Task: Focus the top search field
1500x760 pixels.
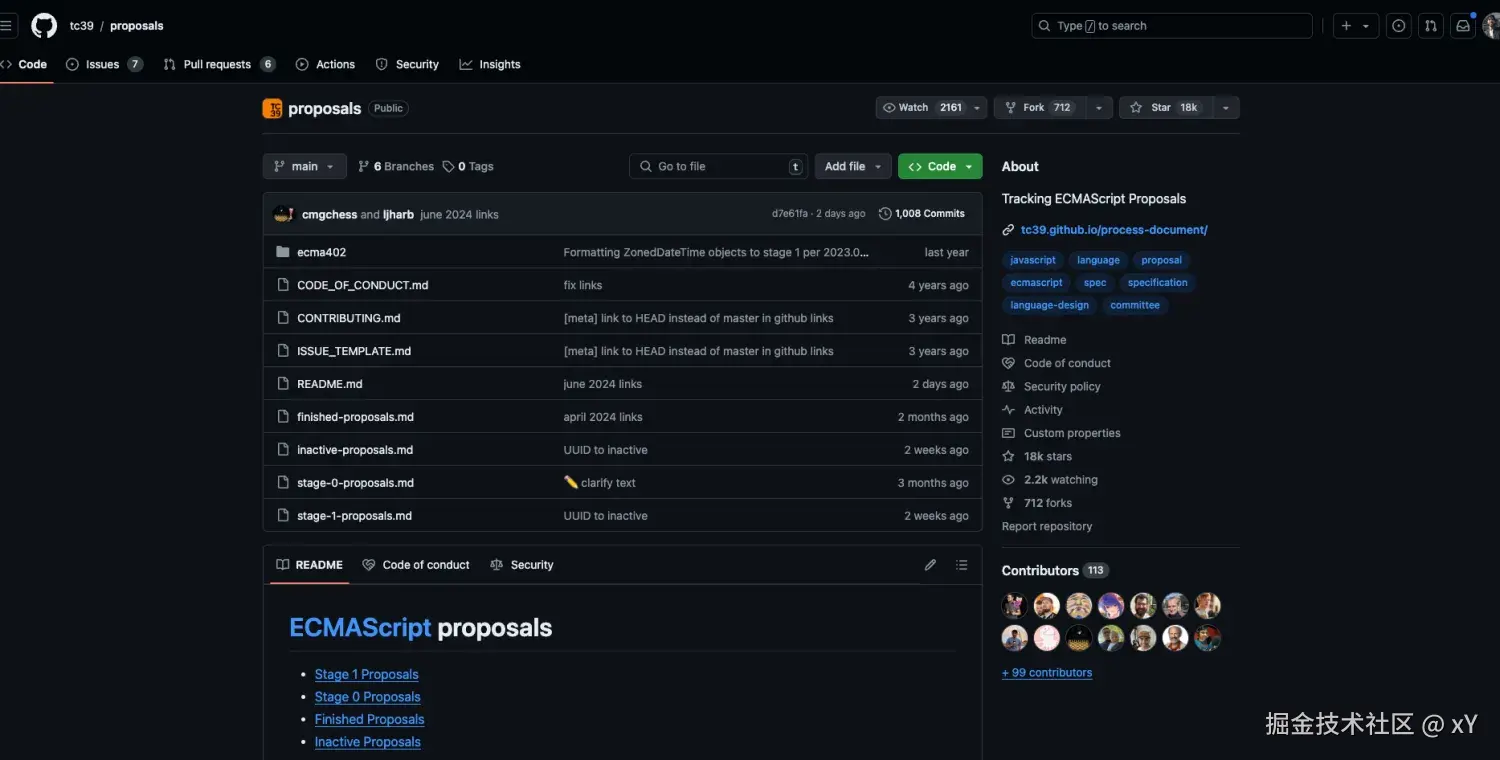Action: (1172, 26)
